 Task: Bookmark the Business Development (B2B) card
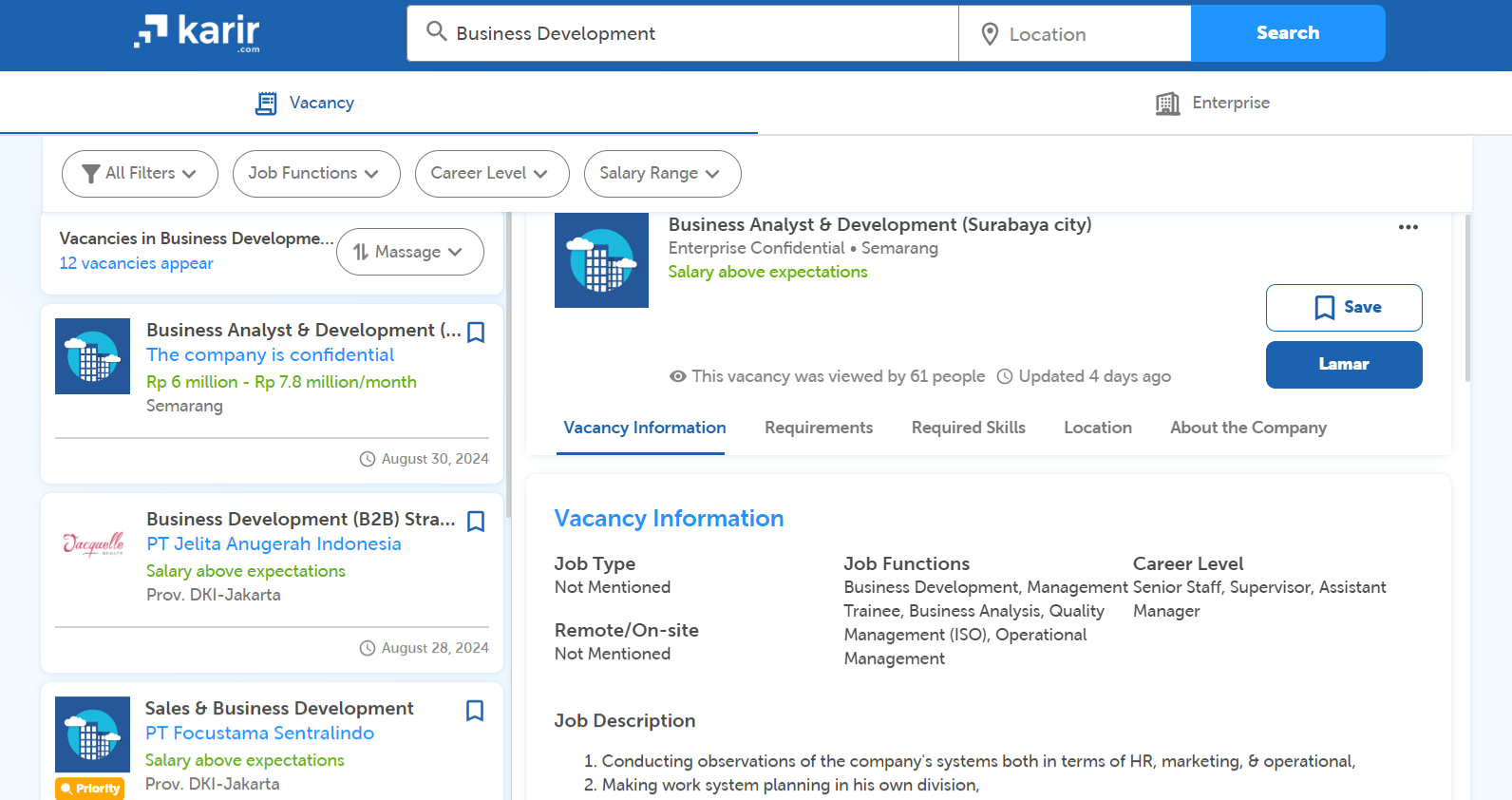pyautogui.click(x=477, y=522)
